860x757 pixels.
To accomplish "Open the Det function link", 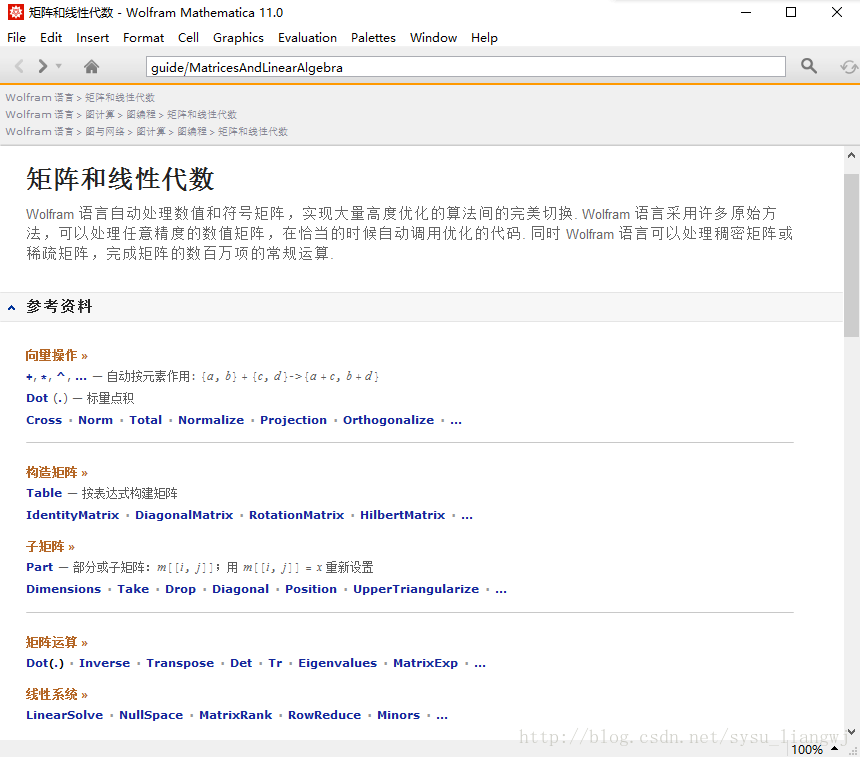I will (x=241, y=663).
